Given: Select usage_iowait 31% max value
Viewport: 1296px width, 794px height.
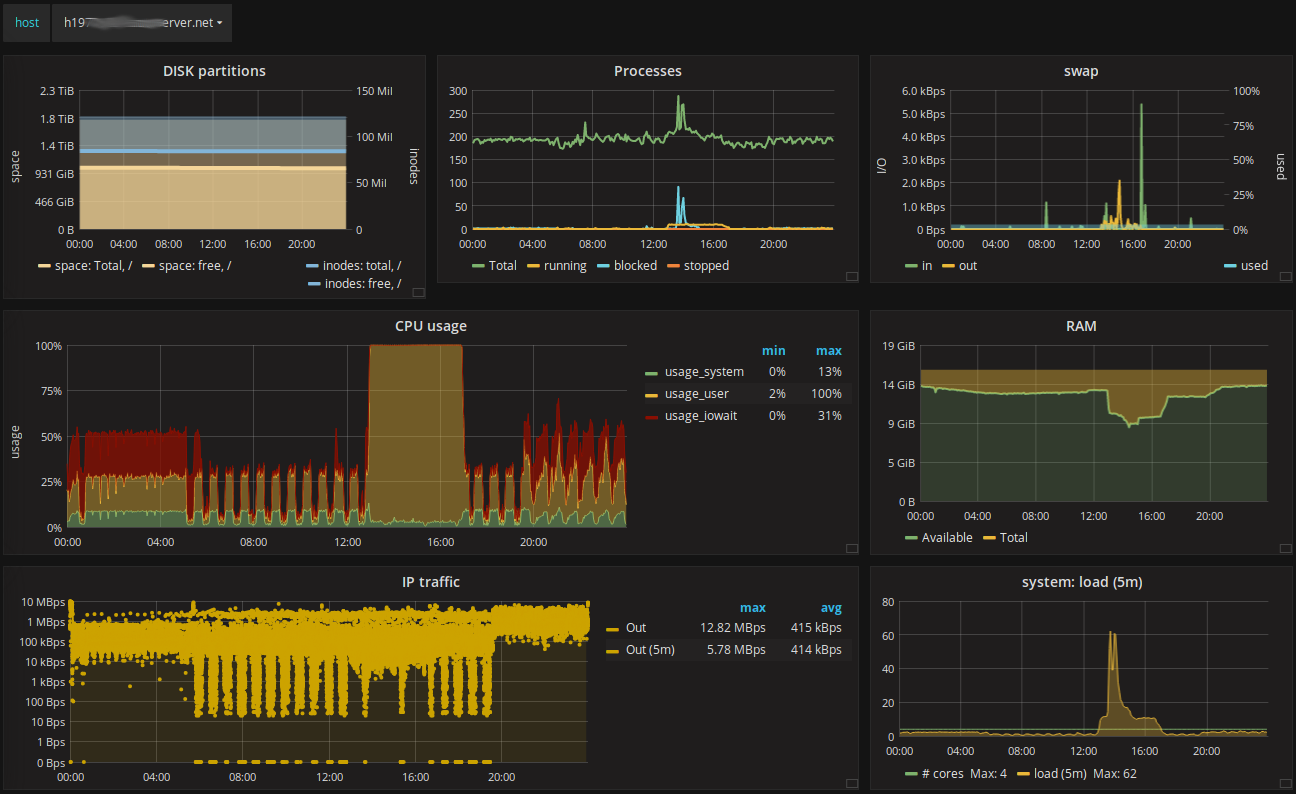Looking at the screenshot, I should (x=830, y=416).
